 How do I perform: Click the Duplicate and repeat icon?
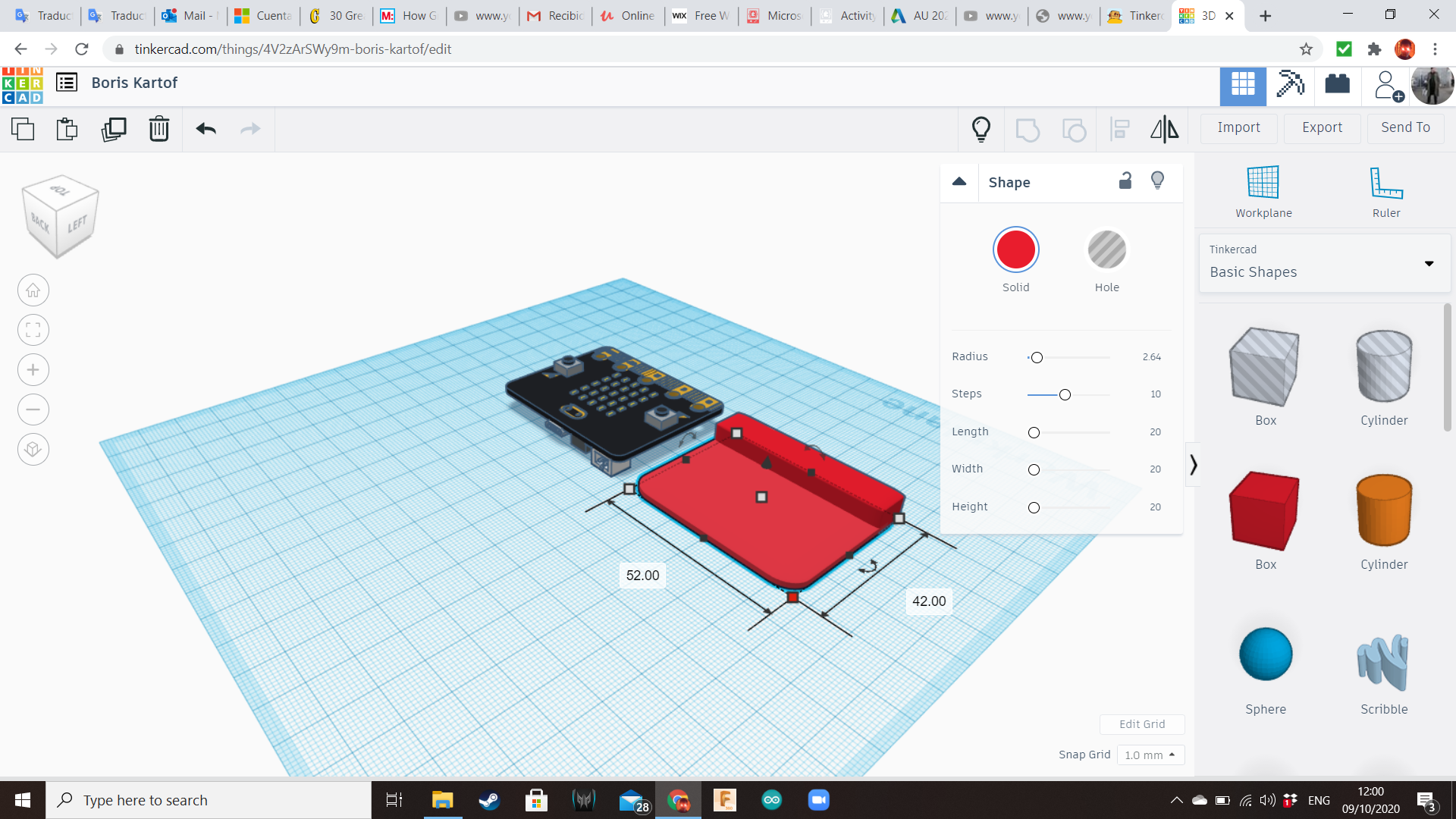114,129
